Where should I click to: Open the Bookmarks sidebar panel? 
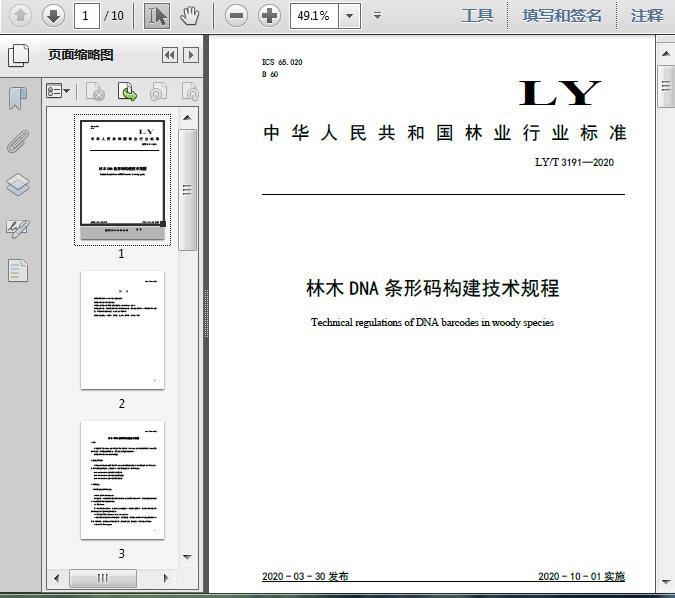18,98
